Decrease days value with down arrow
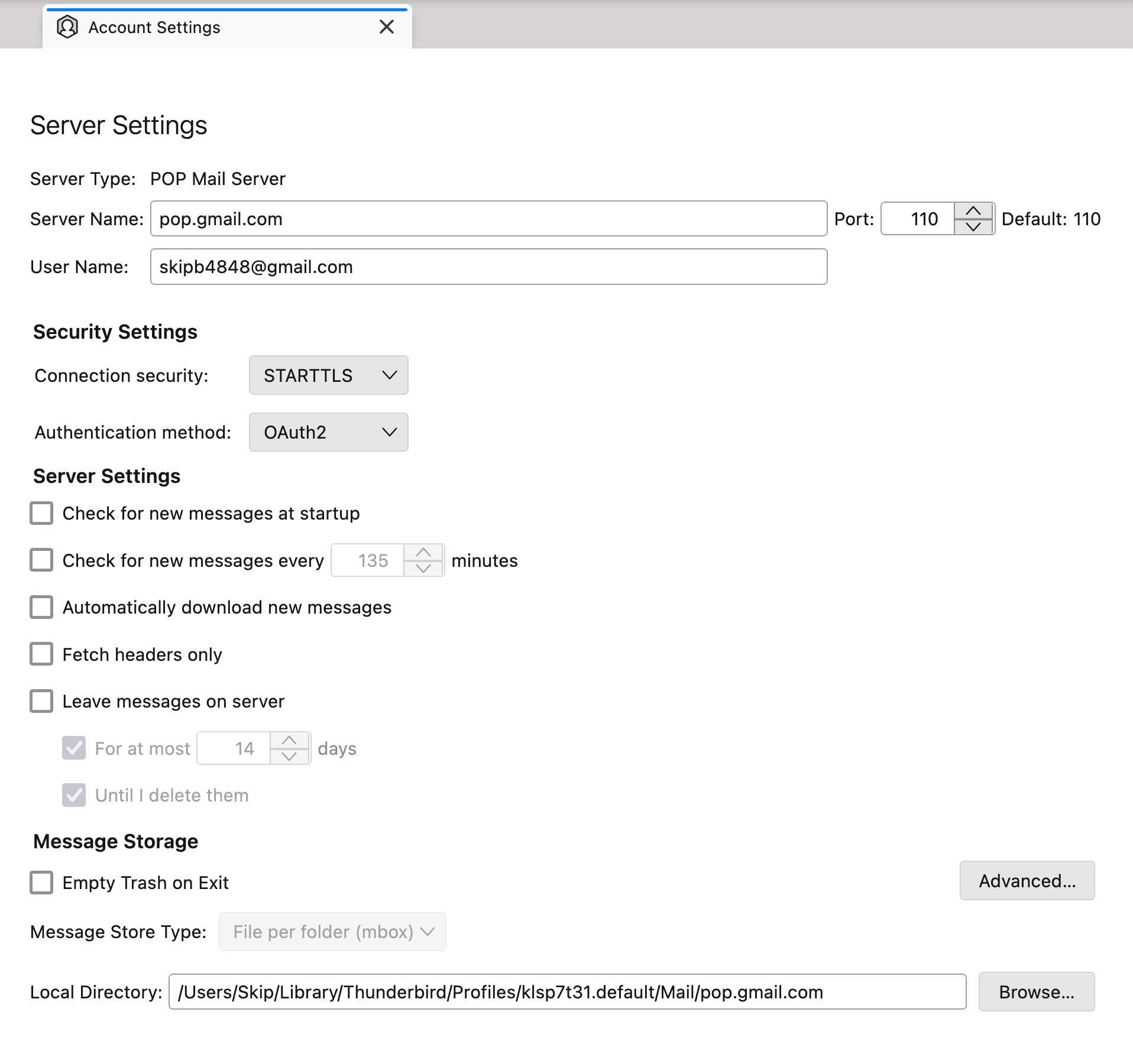The image size is (1133, 1064). coord(289,756)
